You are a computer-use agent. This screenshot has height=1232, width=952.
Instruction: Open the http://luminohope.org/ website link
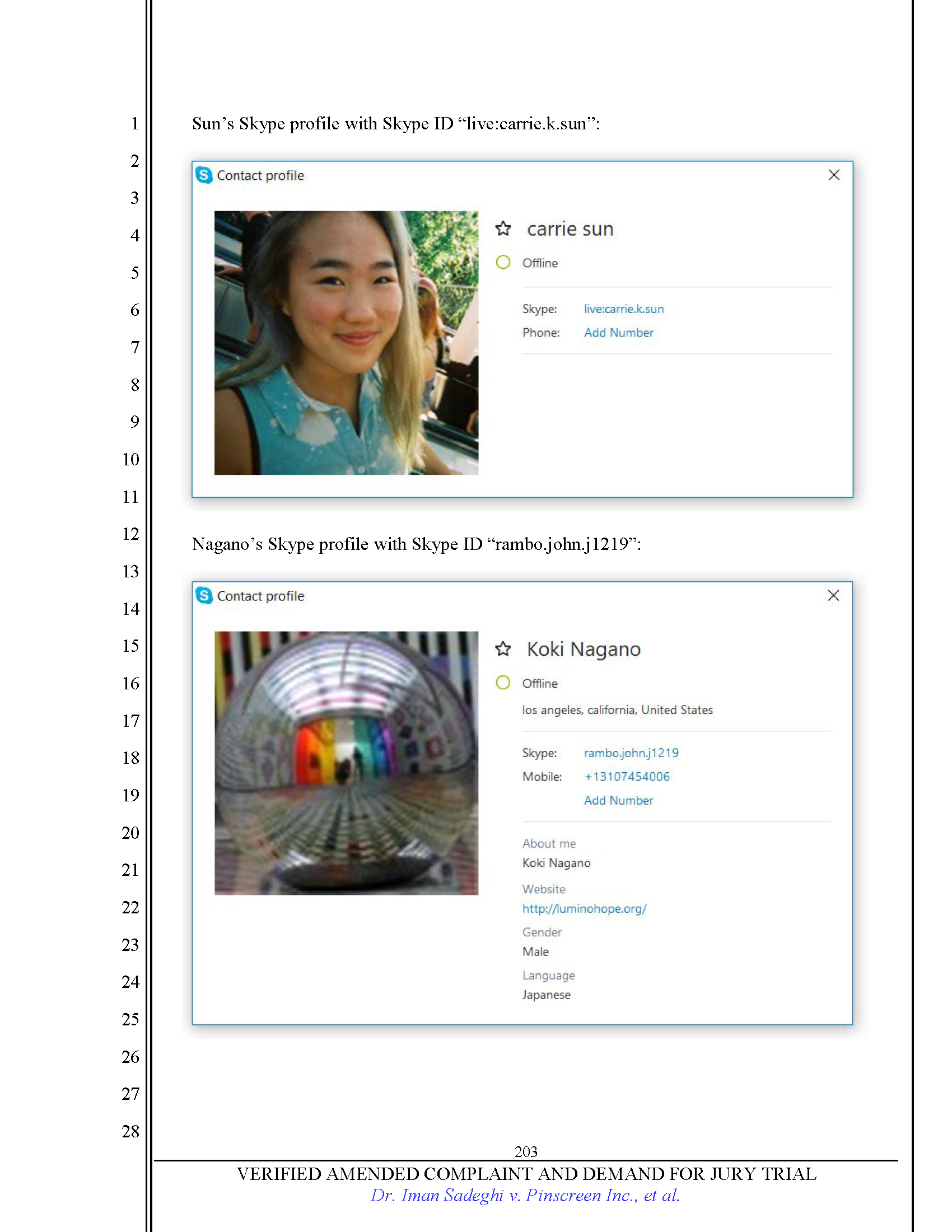point(584,909)
